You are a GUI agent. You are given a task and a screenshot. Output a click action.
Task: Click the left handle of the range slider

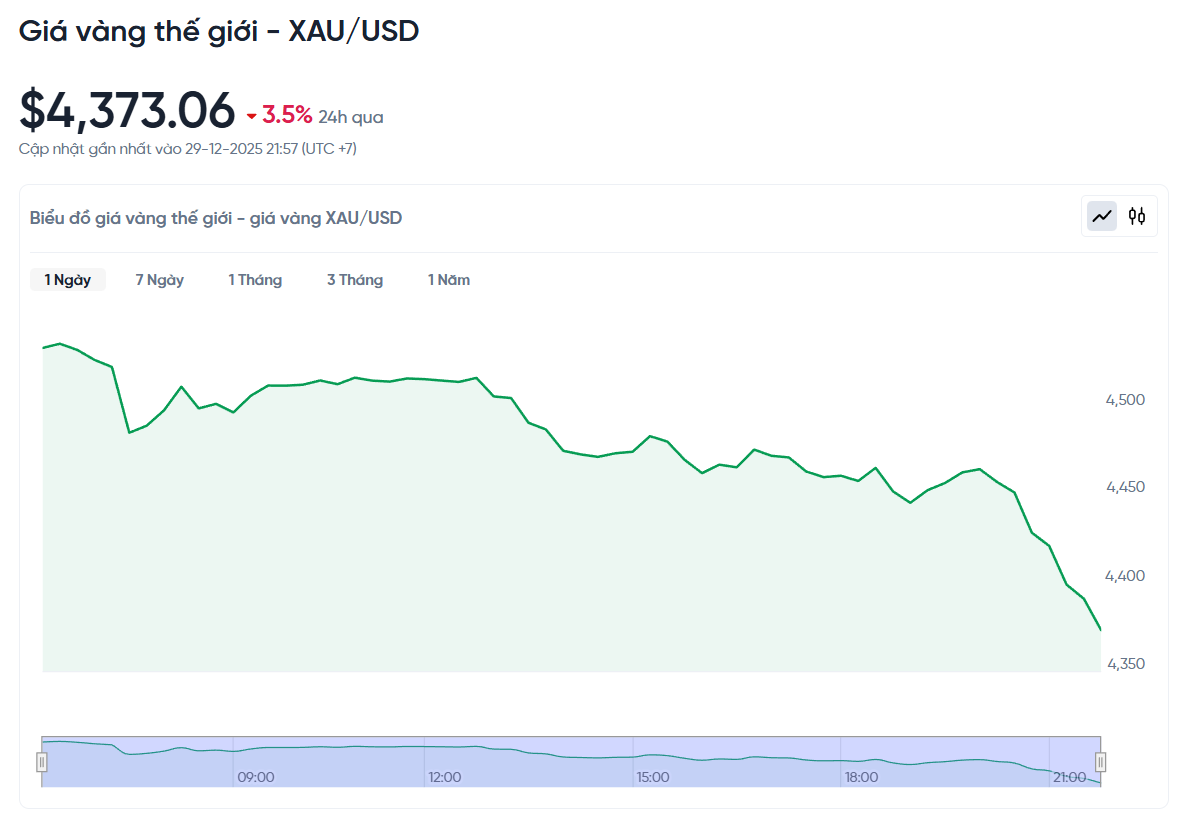40,760
